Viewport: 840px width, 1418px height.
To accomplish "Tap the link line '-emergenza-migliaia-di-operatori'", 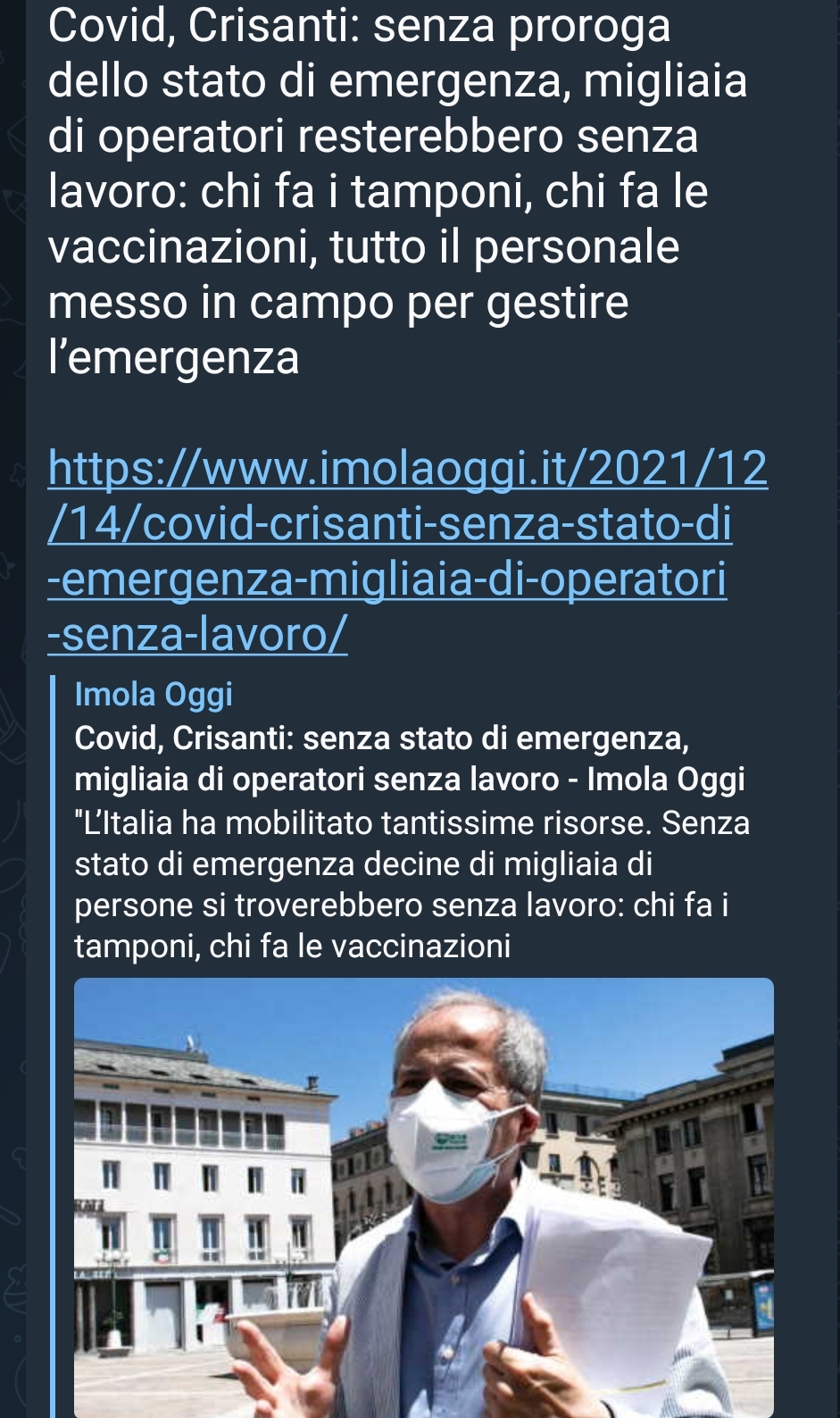I will pyautogui.click(x=387, y=579).
